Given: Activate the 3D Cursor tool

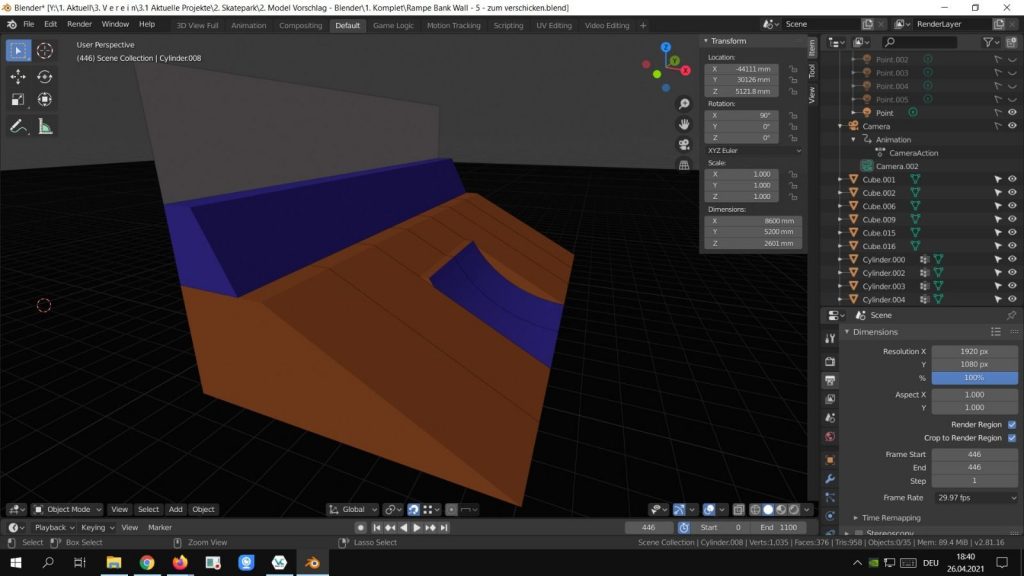Looking at the screenshot, I should coord(45,51).
